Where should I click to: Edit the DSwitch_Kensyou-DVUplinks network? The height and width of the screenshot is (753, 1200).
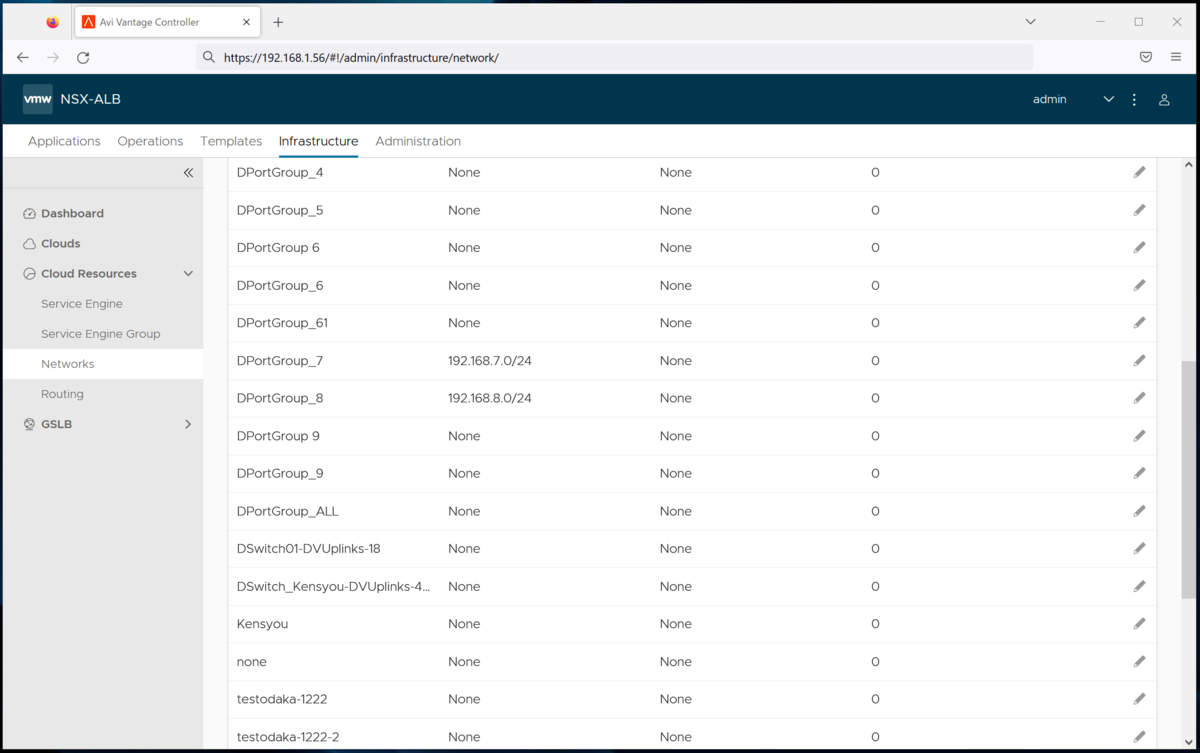coord(1139,586)
